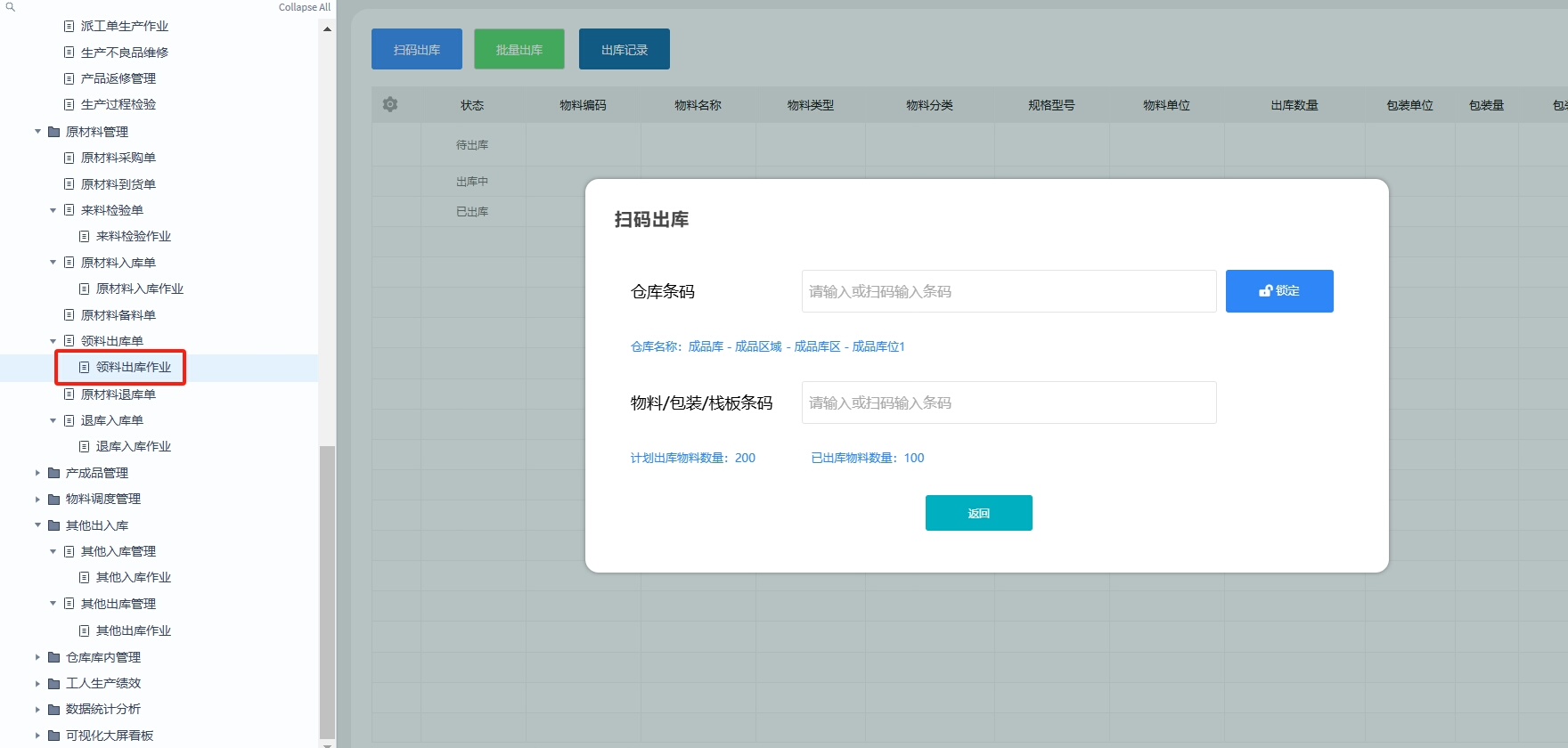This screenshot has height=748, width=1568.
Task: Click Collapse All link in sidebar
Action: [304, 7]
